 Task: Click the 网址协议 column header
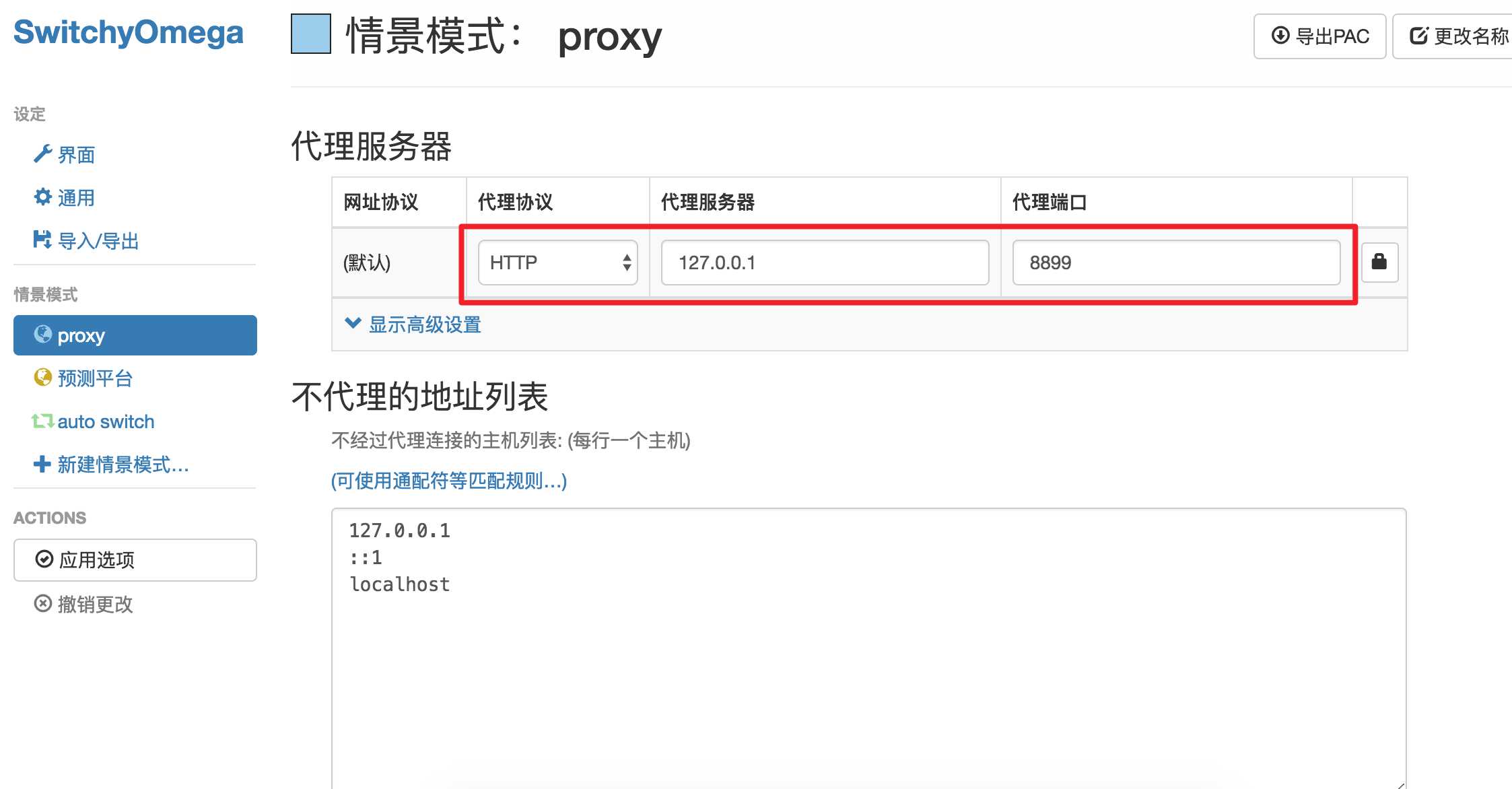381,202
